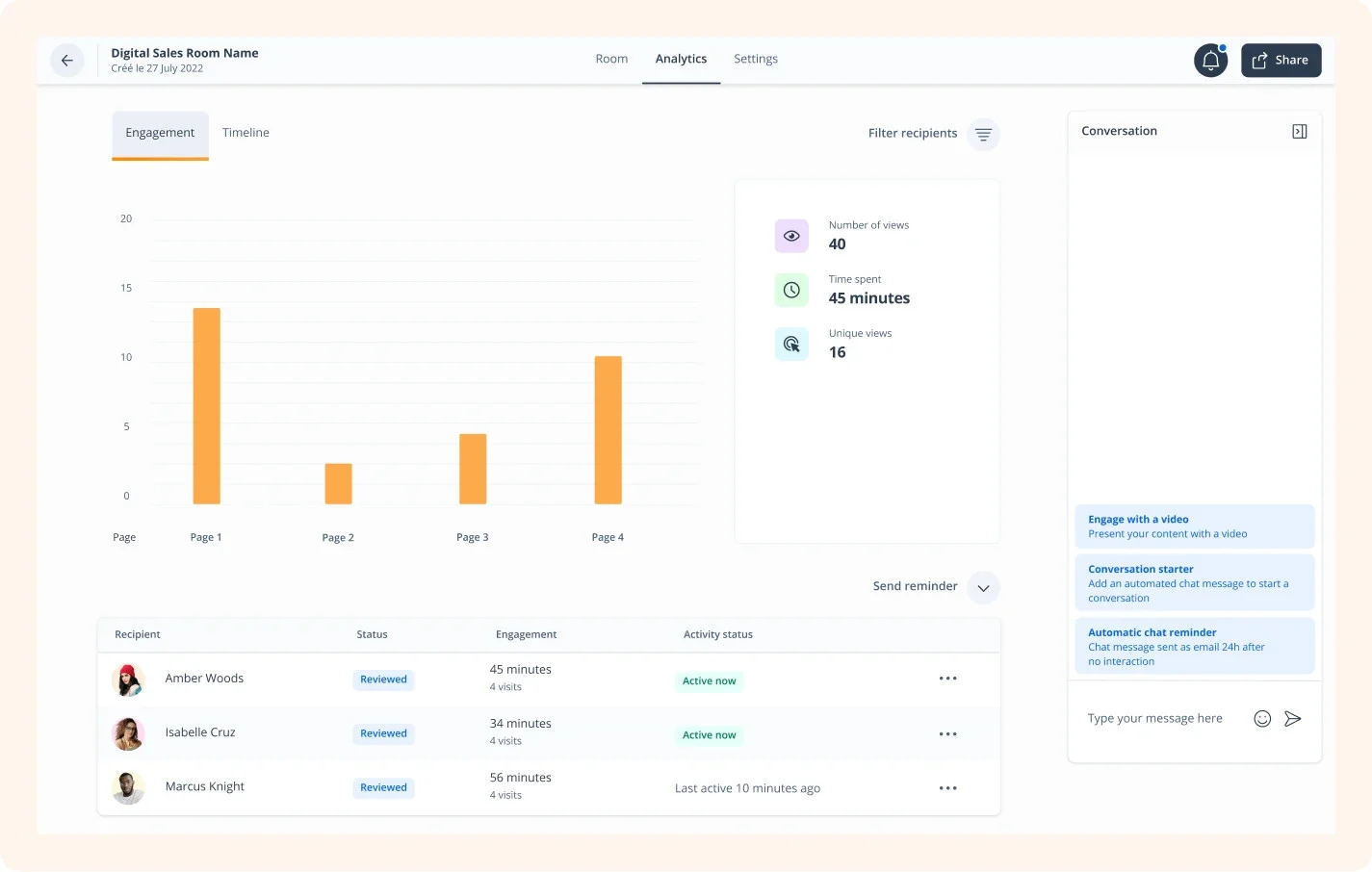Click the Conversation starter suggestion card
Viewport: 1372px width, 872px height.
[1194, 581]
